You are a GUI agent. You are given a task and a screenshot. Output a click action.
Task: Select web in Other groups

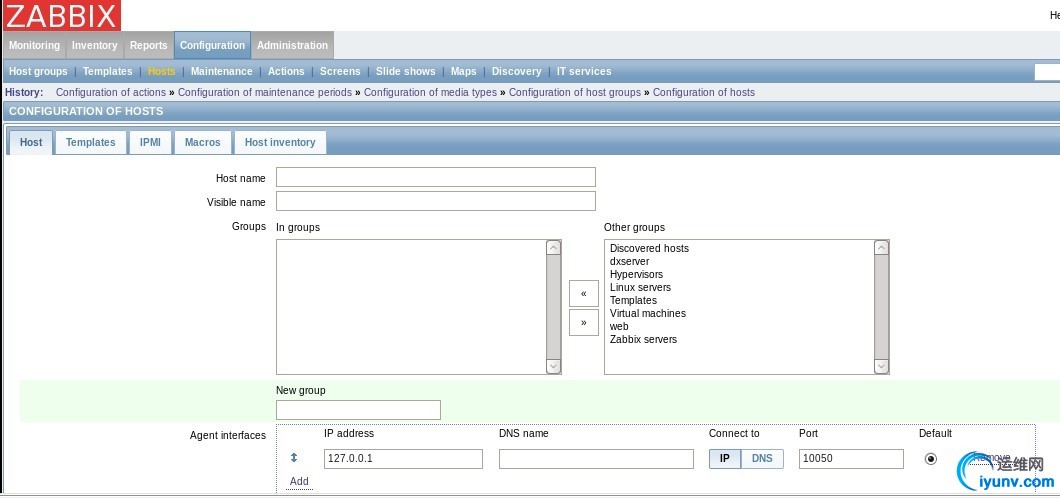point(619,326)
